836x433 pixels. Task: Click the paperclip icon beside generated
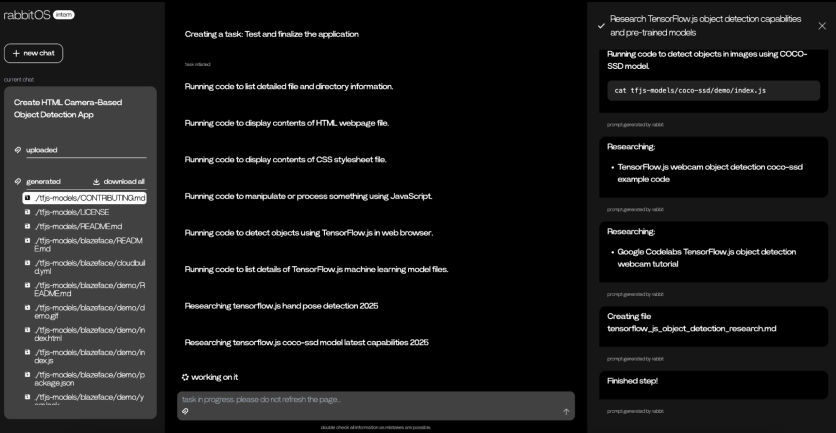point(19,181)
